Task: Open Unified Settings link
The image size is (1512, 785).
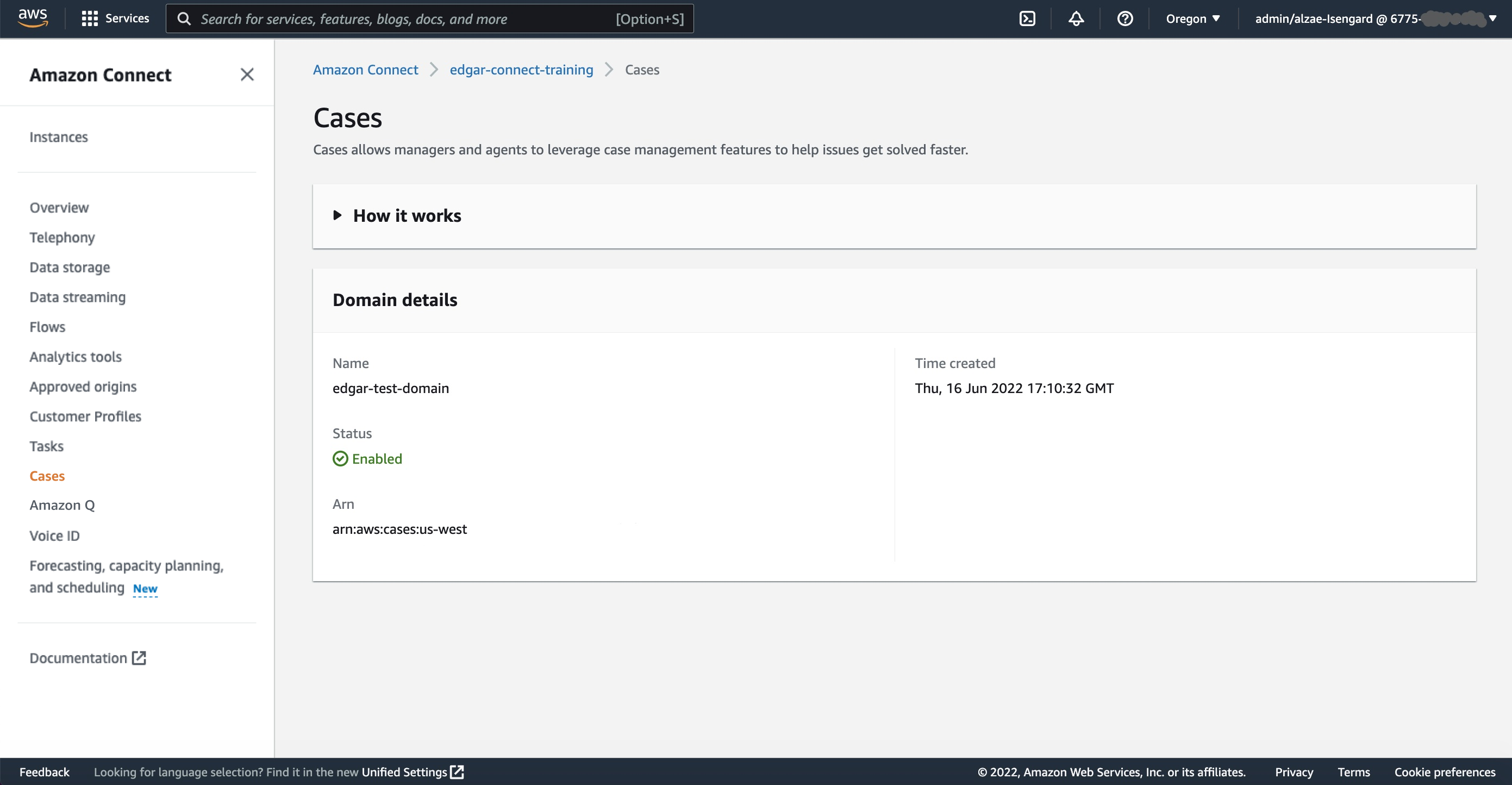Action: pos(404,771)
